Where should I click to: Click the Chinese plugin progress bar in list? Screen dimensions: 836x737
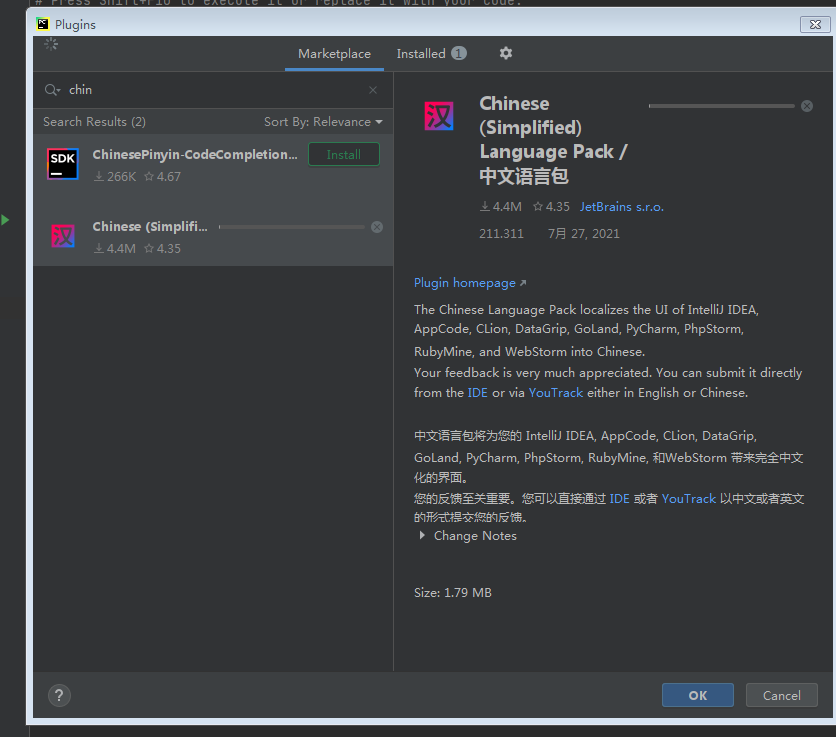tap(292, 227)
